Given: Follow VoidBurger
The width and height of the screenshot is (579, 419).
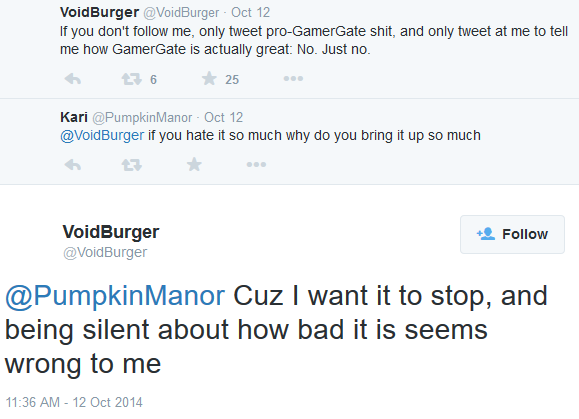Looking at the screenshot, I should (512, 234).
